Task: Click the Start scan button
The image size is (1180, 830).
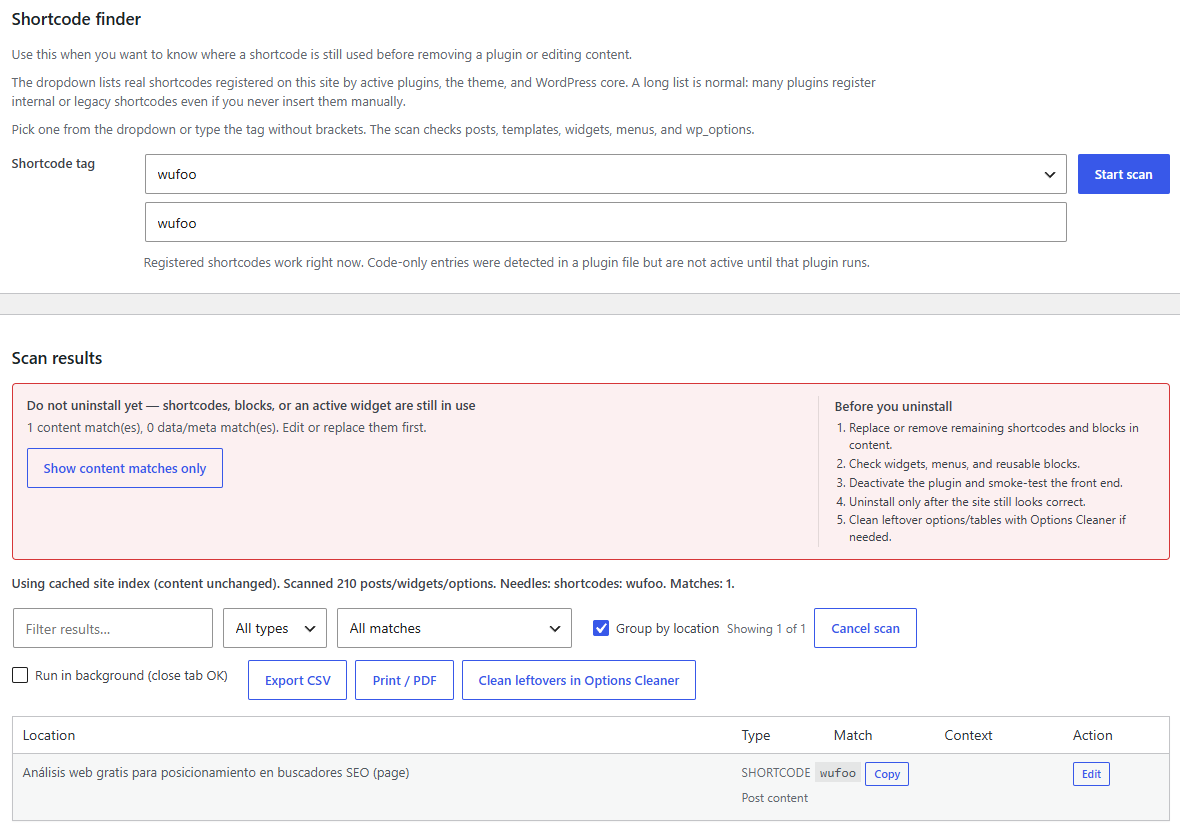Action: (x=1123, y=174)
